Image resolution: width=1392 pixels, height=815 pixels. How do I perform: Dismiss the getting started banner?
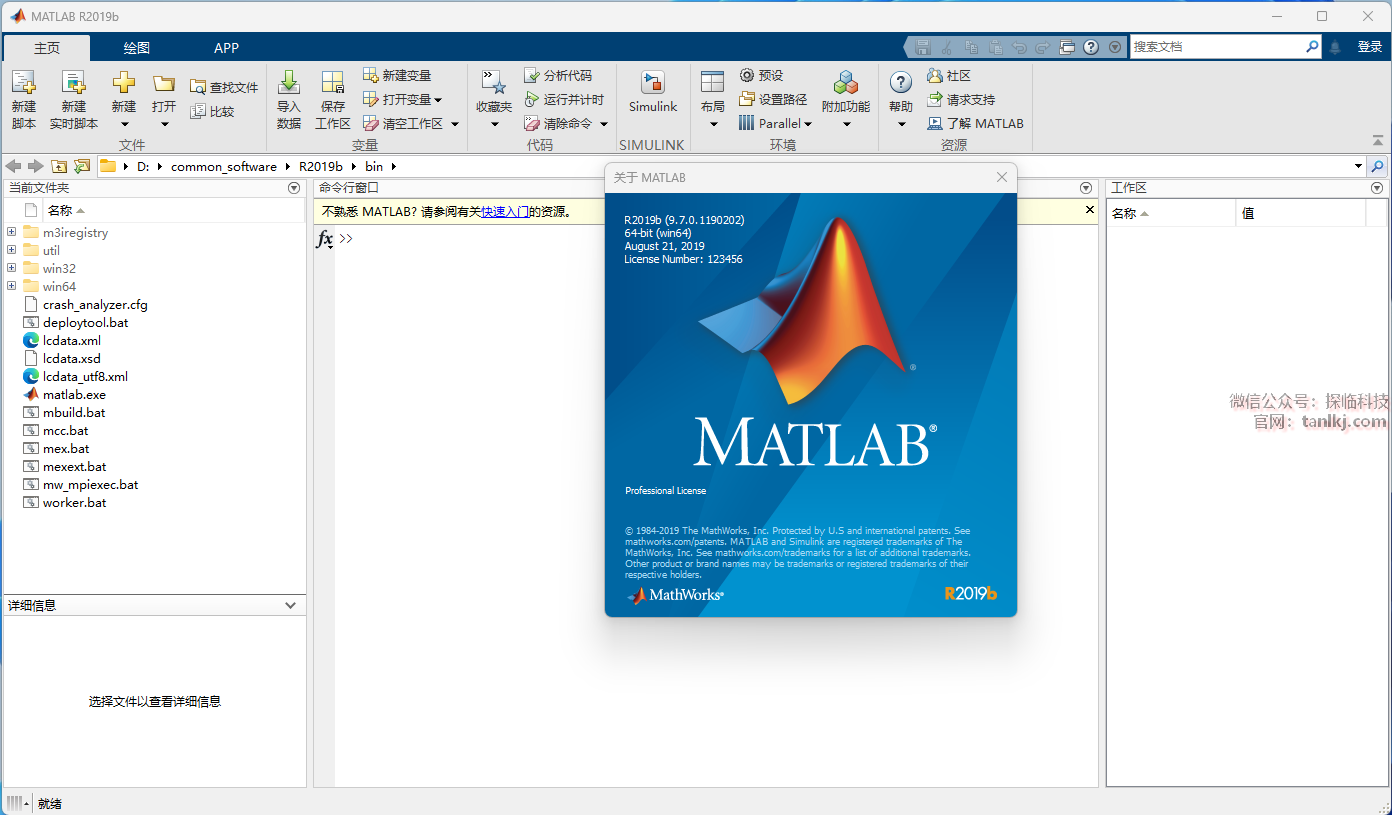click(x=1090, y=210)
